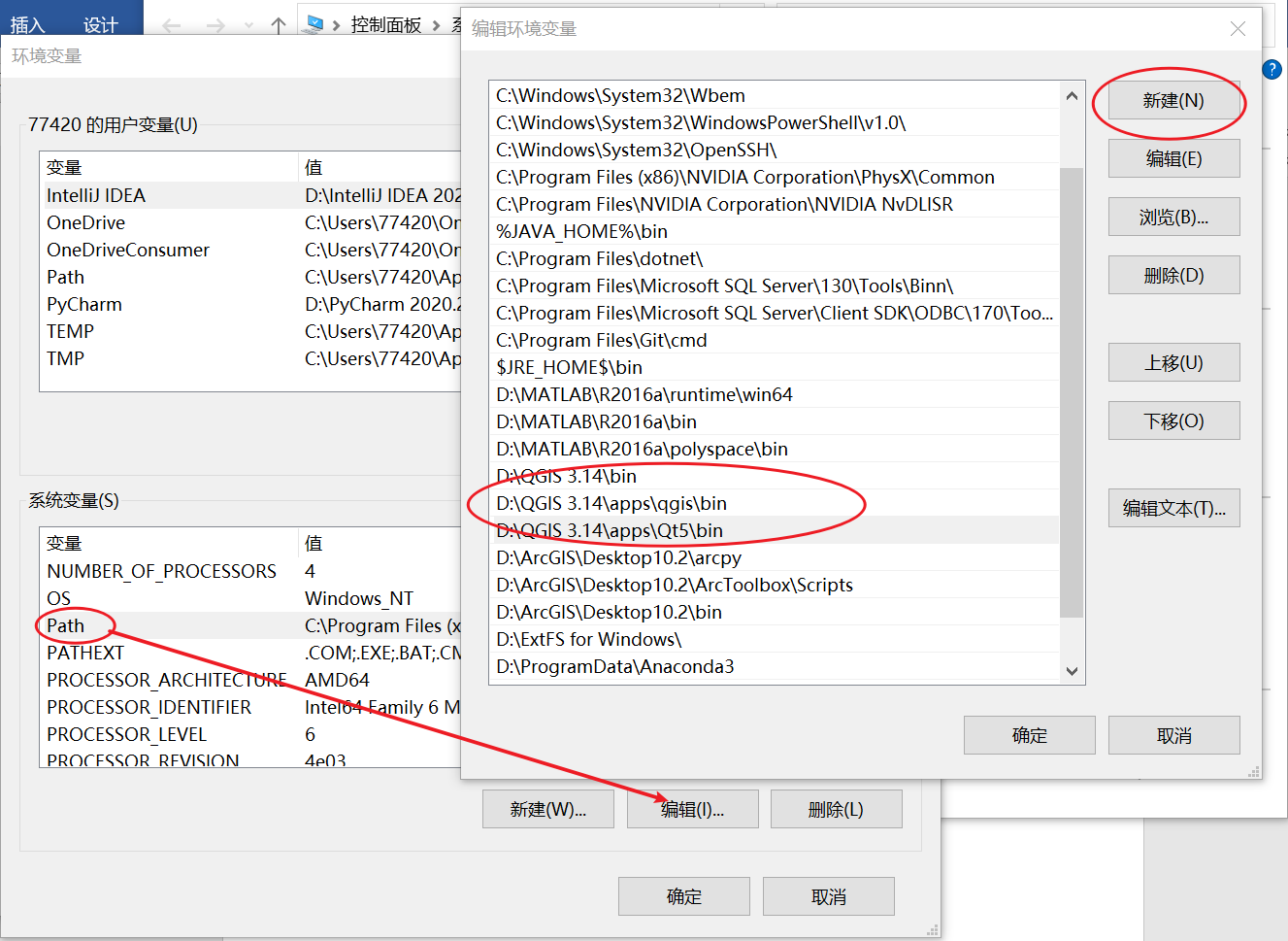The width and height of the screenshot is (1288, 941).
Task: Click the 编辑(E) button
Action: click(x=1173, y=158)
